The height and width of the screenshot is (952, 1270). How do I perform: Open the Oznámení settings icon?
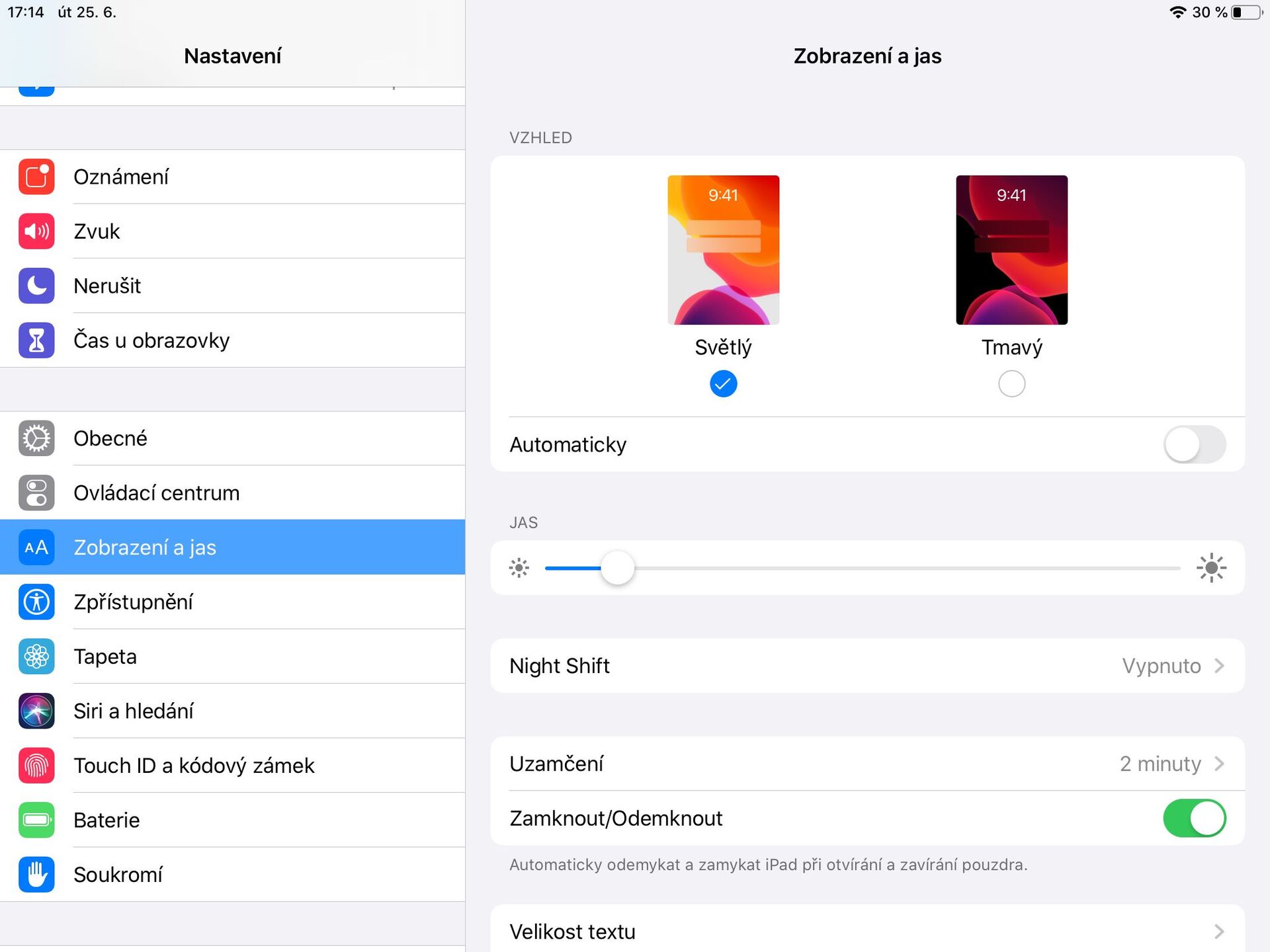(36, 177)
